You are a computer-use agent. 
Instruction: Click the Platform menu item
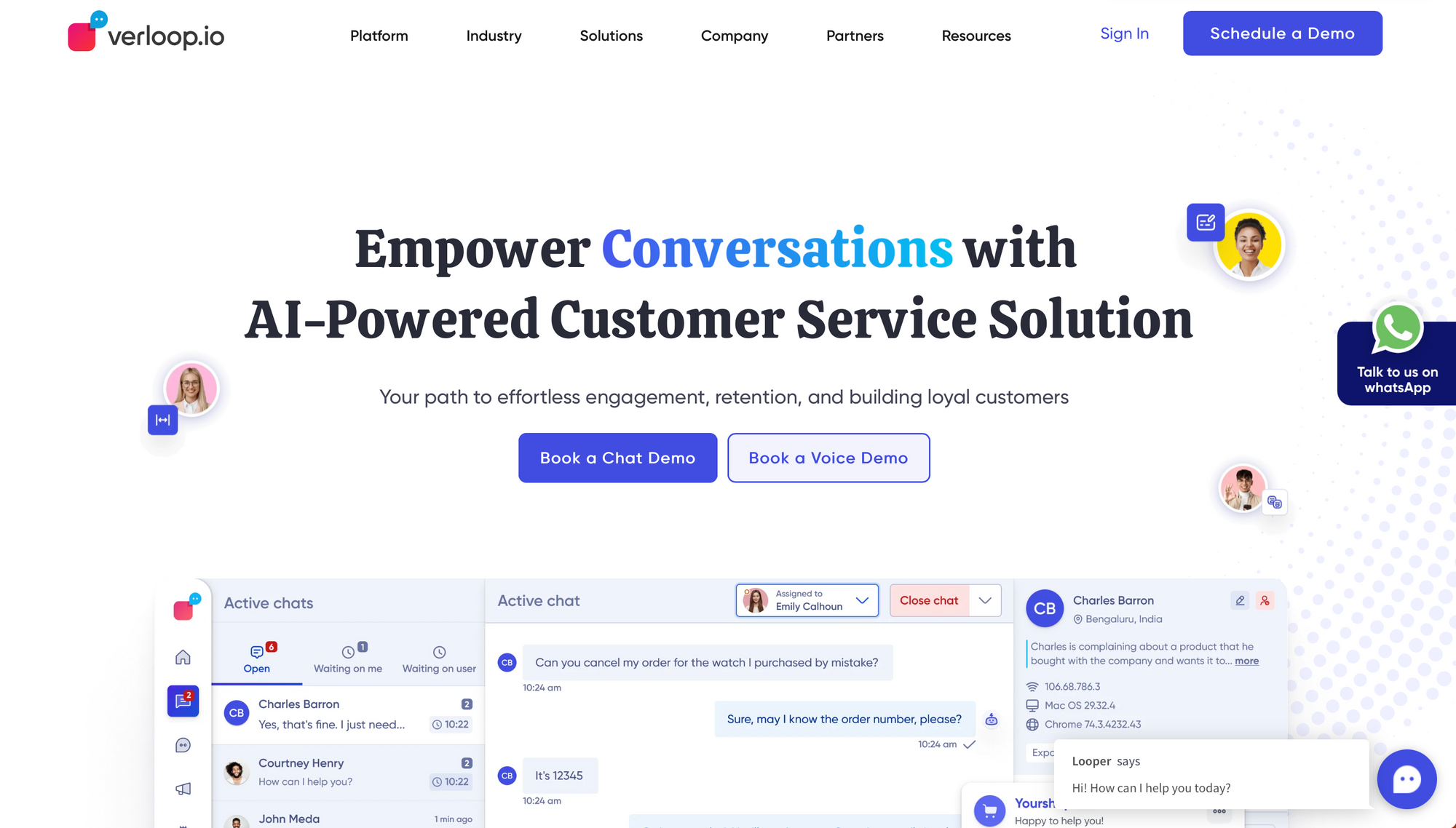coord(379,35)
